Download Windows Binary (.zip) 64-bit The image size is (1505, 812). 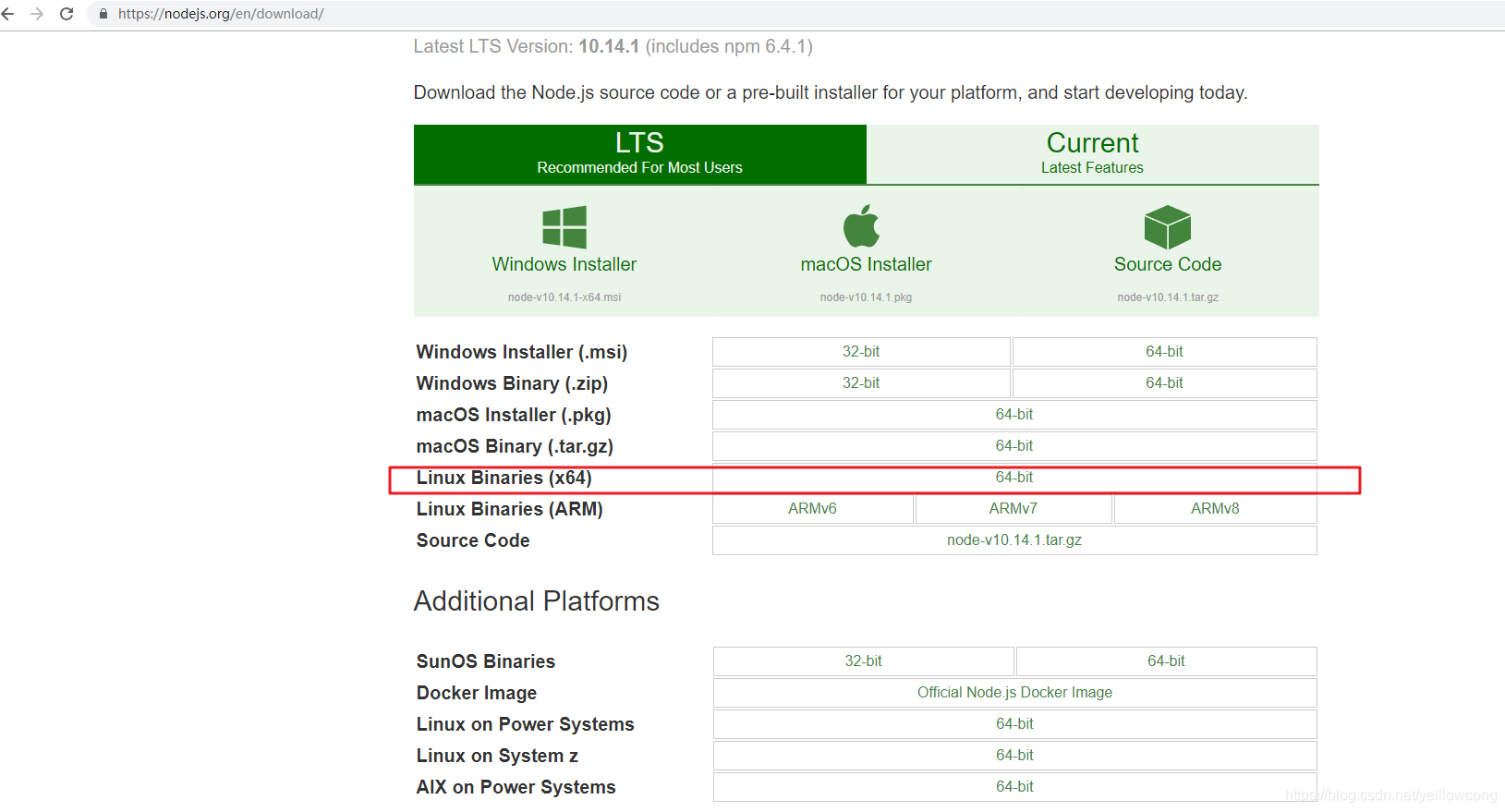[1164, 383]
